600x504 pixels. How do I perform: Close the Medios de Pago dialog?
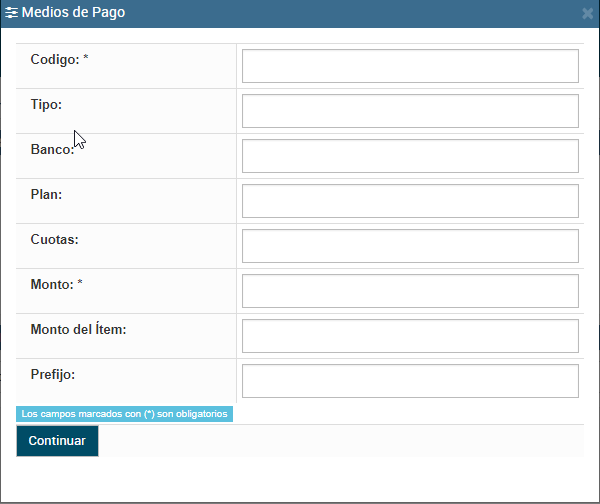click(x=587, y=14)
